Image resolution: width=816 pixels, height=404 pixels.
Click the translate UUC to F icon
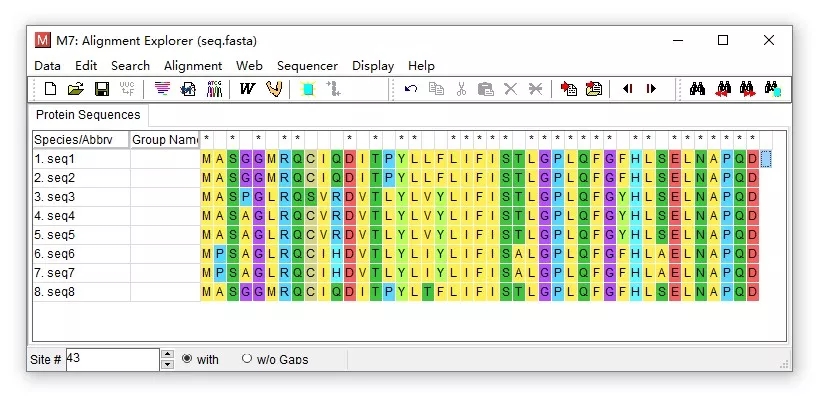127,89
